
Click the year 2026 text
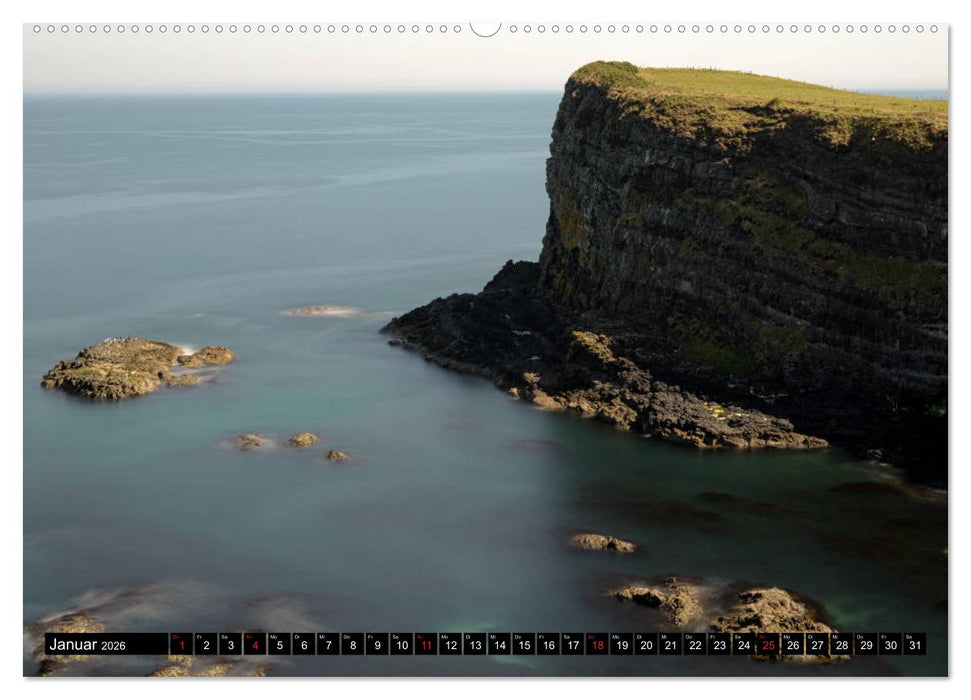coord(115,648)
